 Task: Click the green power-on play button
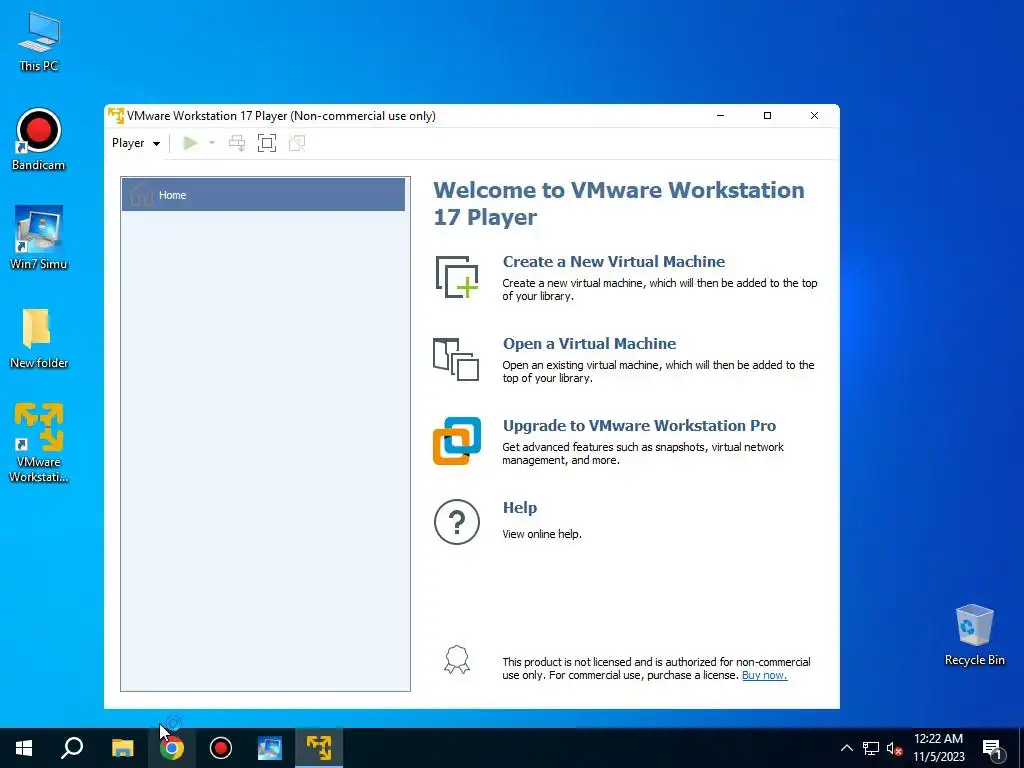[190, 143]
